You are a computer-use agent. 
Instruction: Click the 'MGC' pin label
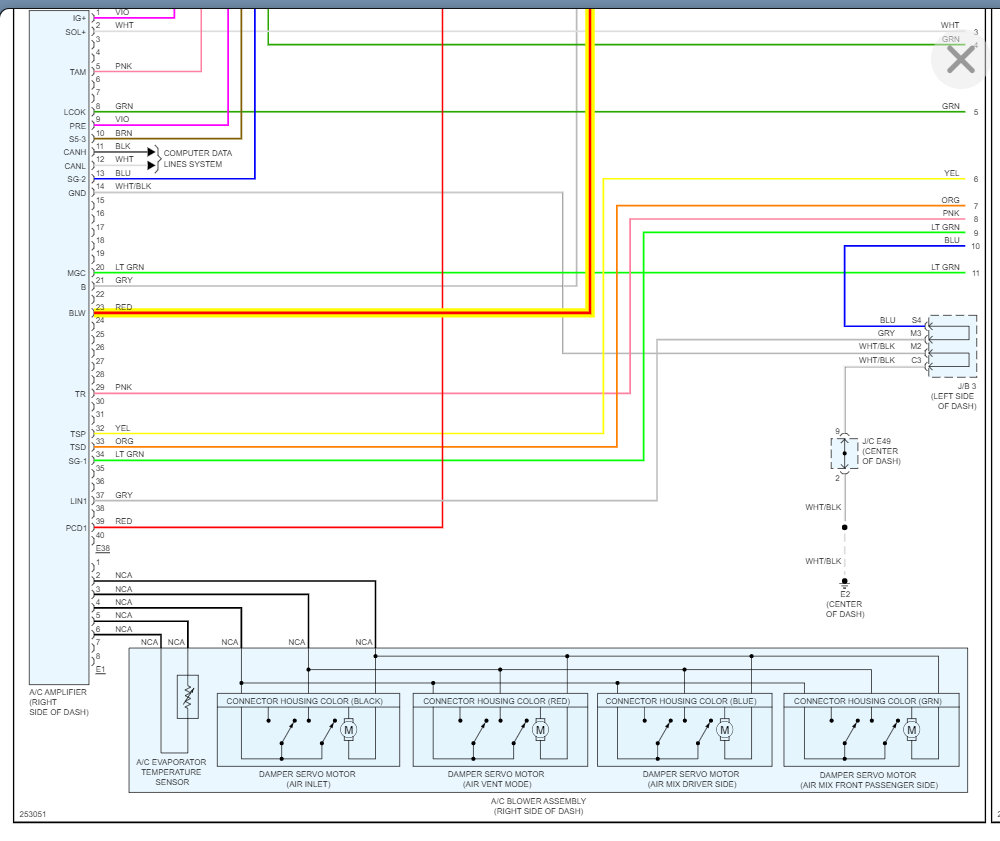coord(77,274)
